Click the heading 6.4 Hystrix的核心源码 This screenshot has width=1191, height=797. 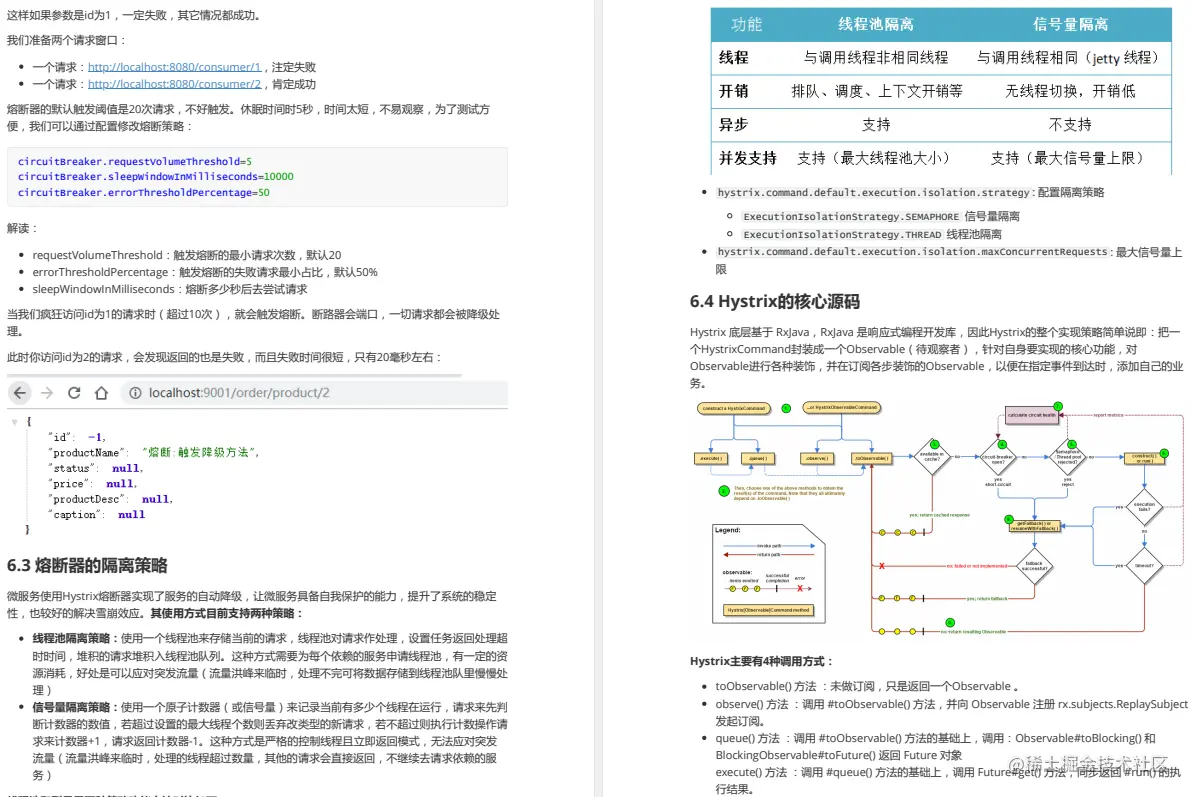click(774, 302)
